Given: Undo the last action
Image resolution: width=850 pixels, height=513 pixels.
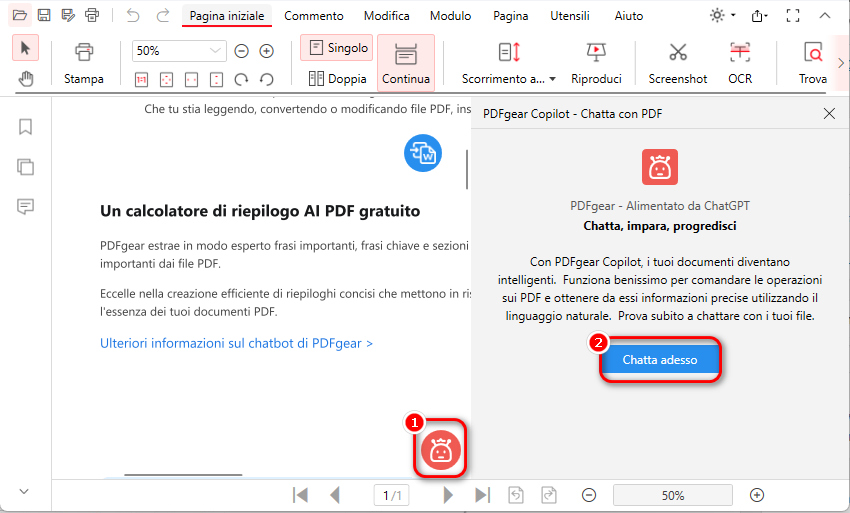Looking at the screenshot, I should pyautogui.click(x=133, y=15).
